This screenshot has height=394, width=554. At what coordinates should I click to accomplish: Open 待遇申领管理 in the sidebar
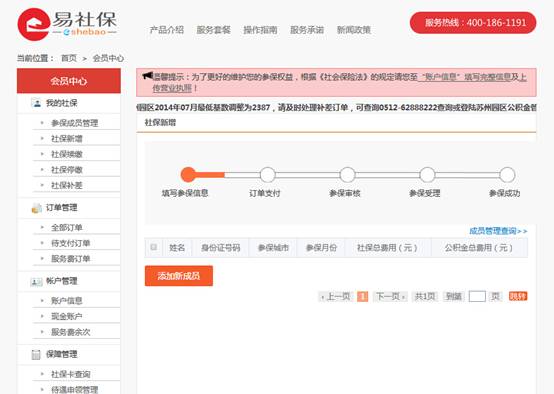75,389
